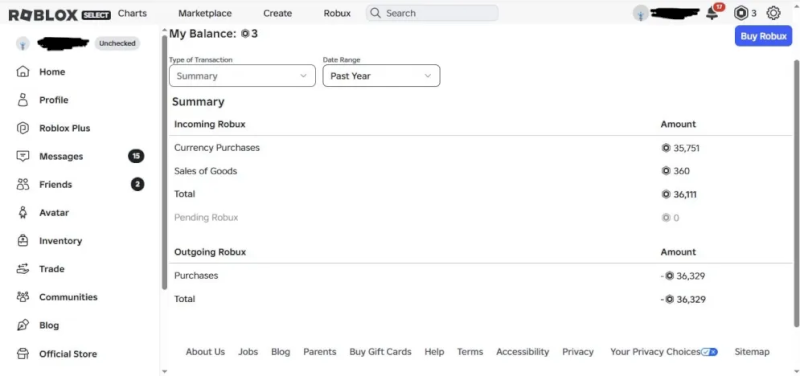800x376 pixels.
Task: Click the Roblox Plus sidebar icon
Action: coord(22,128)
